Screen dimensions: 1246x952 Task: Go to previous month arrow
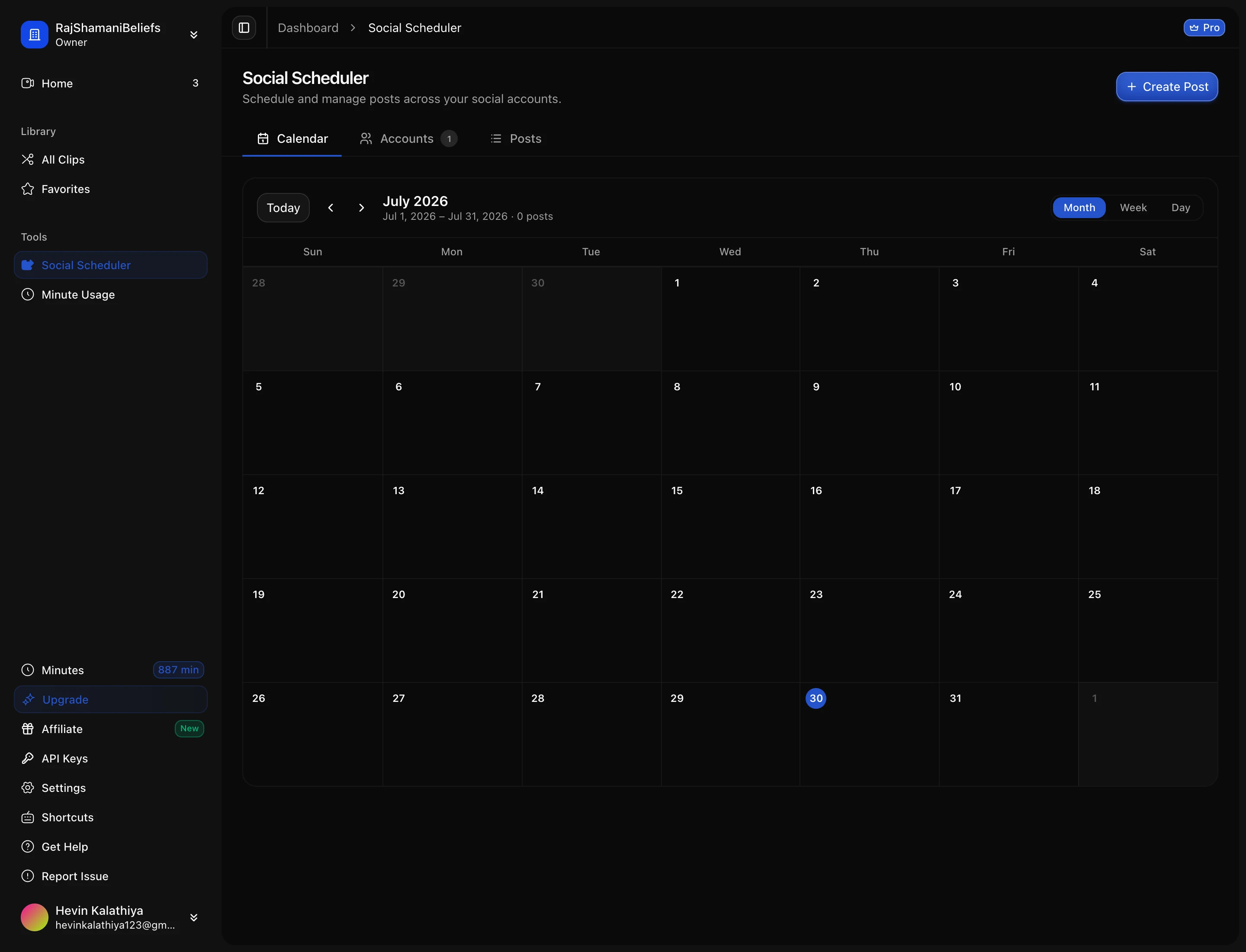coord(331,208)
